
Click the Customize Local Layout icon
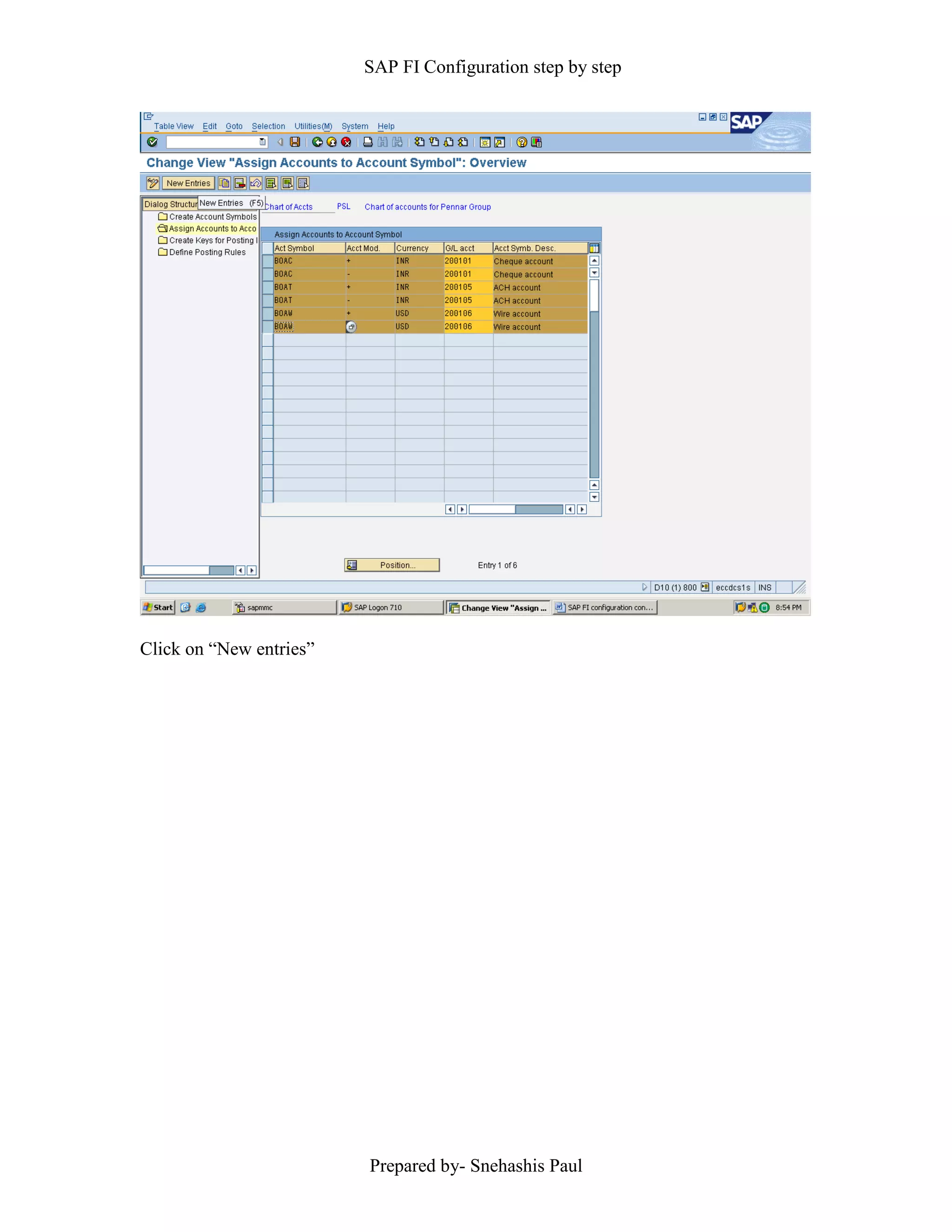(x=536, y=142)
